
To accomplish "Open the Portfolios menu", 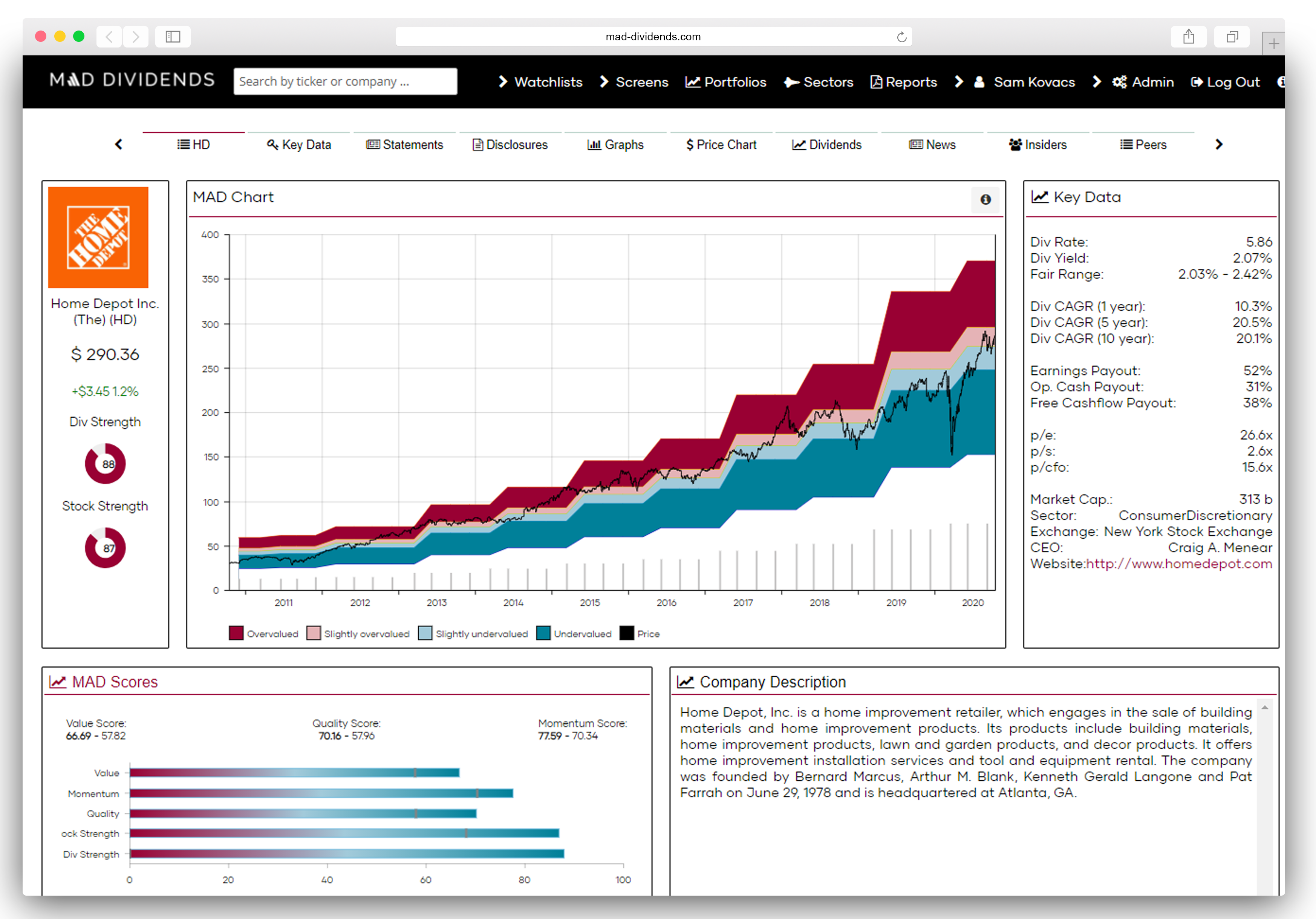I will tap(725, 82).
